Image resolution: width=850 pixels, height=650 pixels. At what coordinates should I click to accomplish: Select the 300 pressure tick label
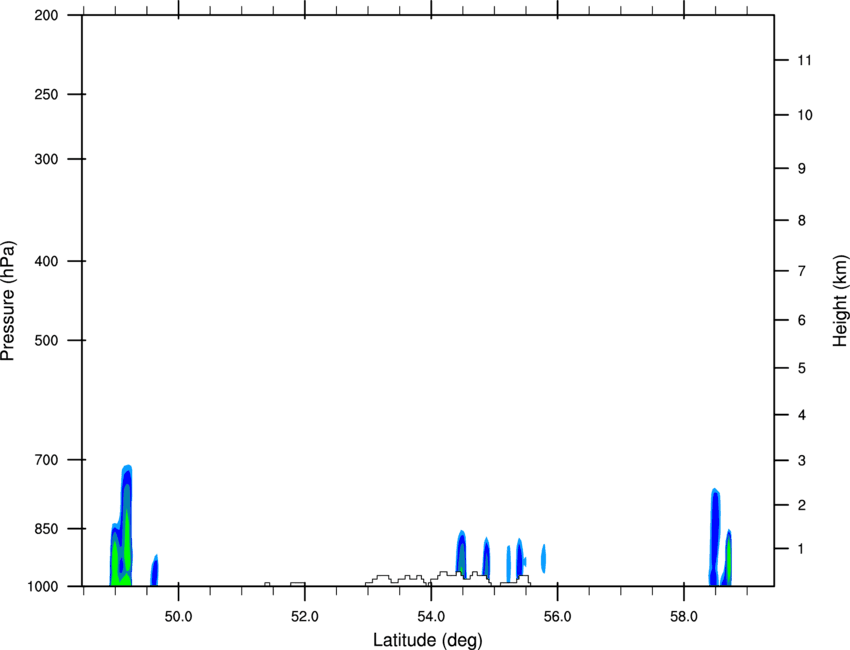[46, 159]
